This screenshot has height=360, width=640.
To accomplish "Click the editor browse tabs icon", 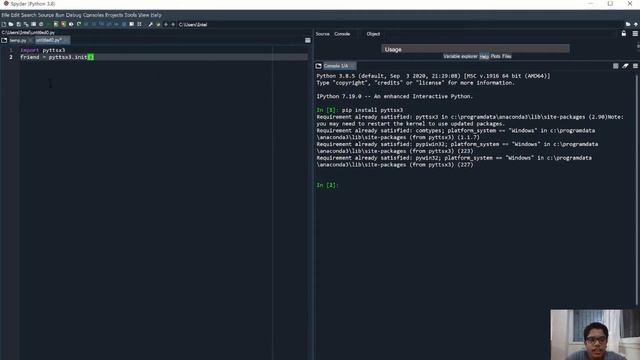I will pos(4,40).
